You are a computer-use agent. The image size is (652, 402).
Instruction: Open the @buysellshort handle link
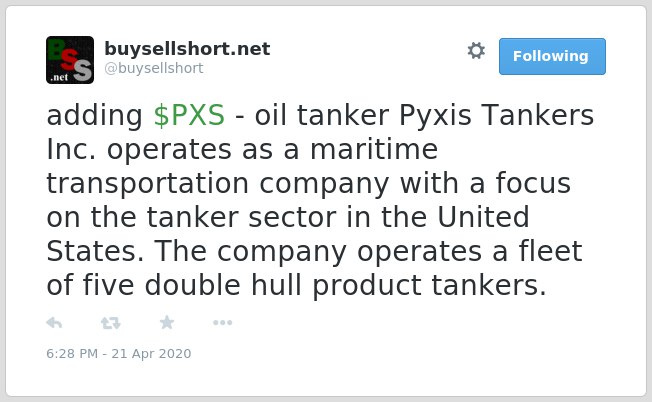tap(154, 68)
